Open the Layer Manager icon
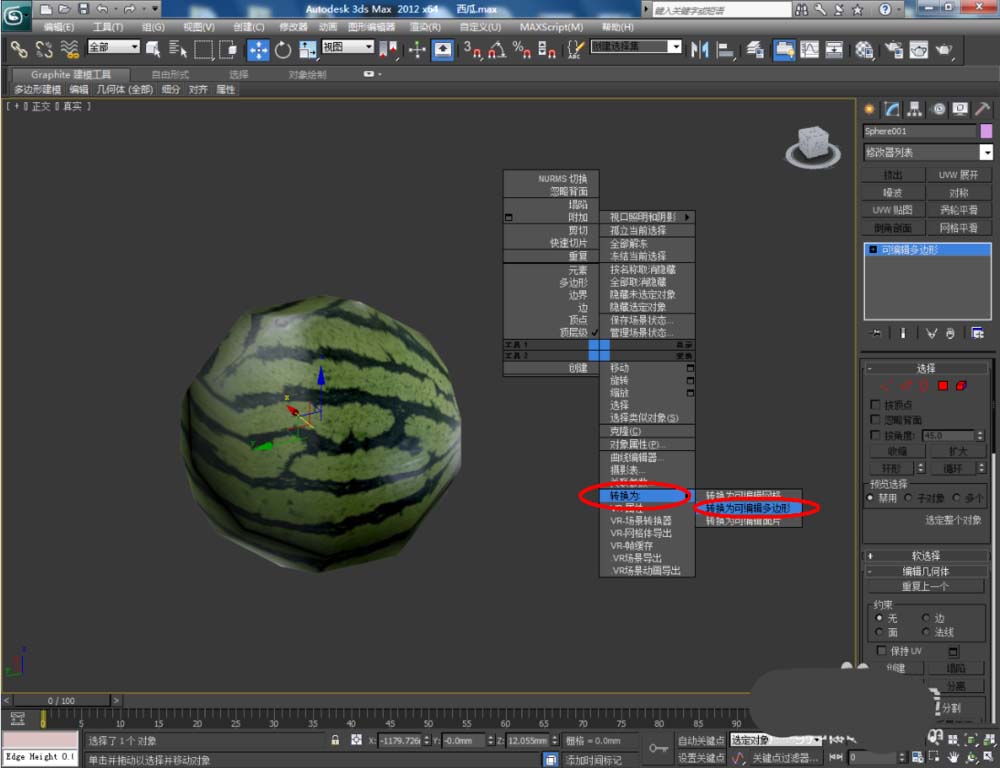This screenshot has width=1000, height=768. pos(756,50)
